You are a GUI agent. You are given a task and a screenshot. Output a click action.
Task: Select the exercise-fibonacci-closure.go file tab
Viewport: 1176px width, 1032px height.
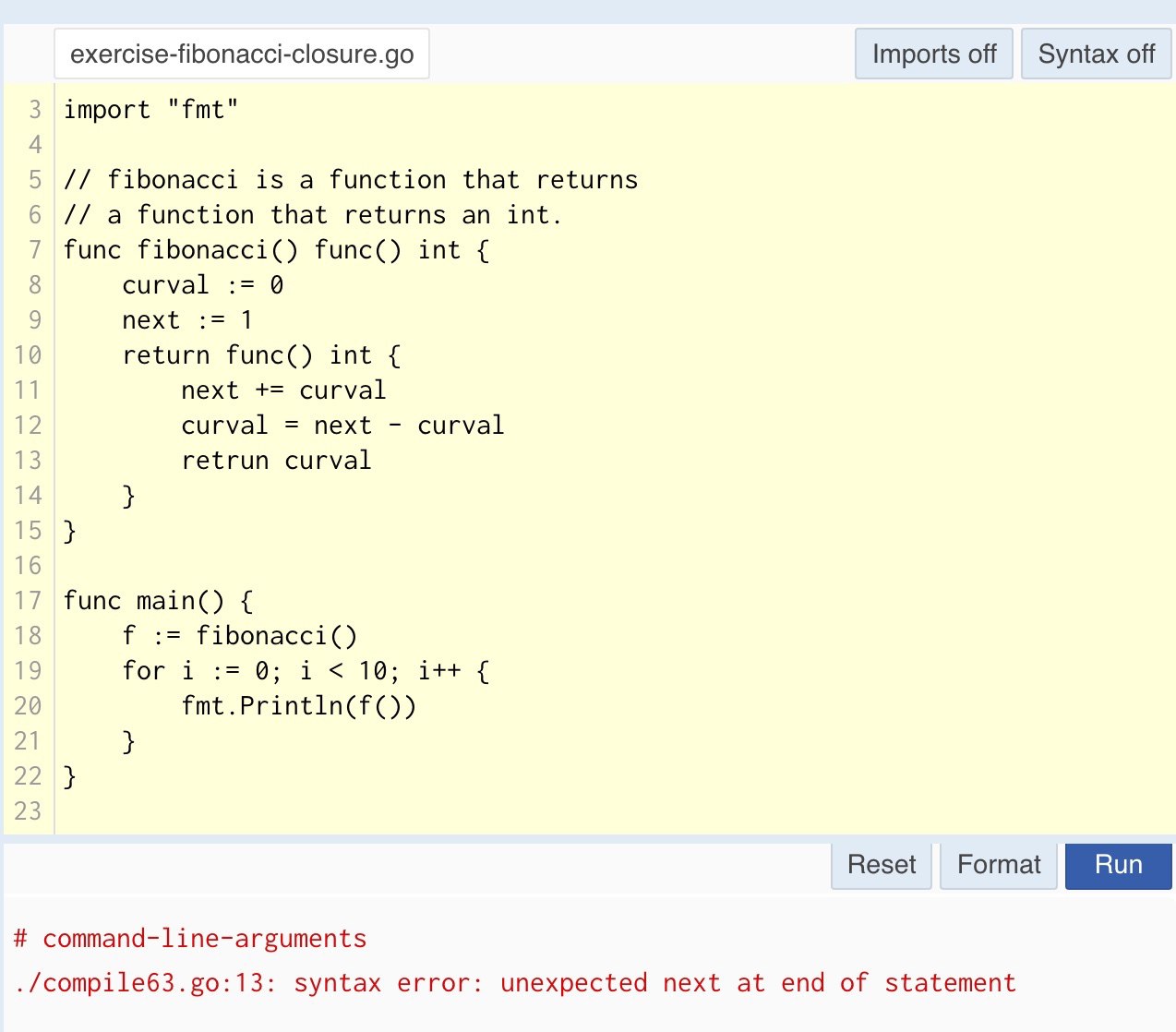(242, 54)
